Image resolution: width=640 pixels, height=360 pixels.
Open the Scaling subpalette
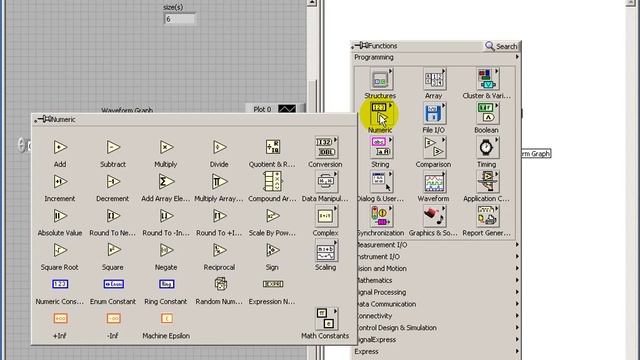pyautogui.click(x=325, y=250)
